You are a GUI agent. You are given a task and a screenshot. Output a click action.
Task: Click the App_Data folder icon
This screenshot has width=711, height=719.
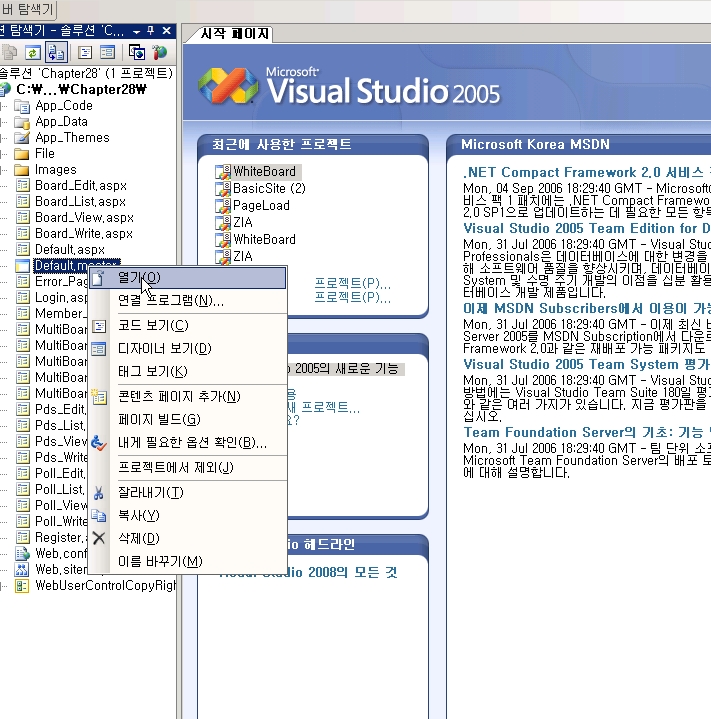tap(22, 122)
